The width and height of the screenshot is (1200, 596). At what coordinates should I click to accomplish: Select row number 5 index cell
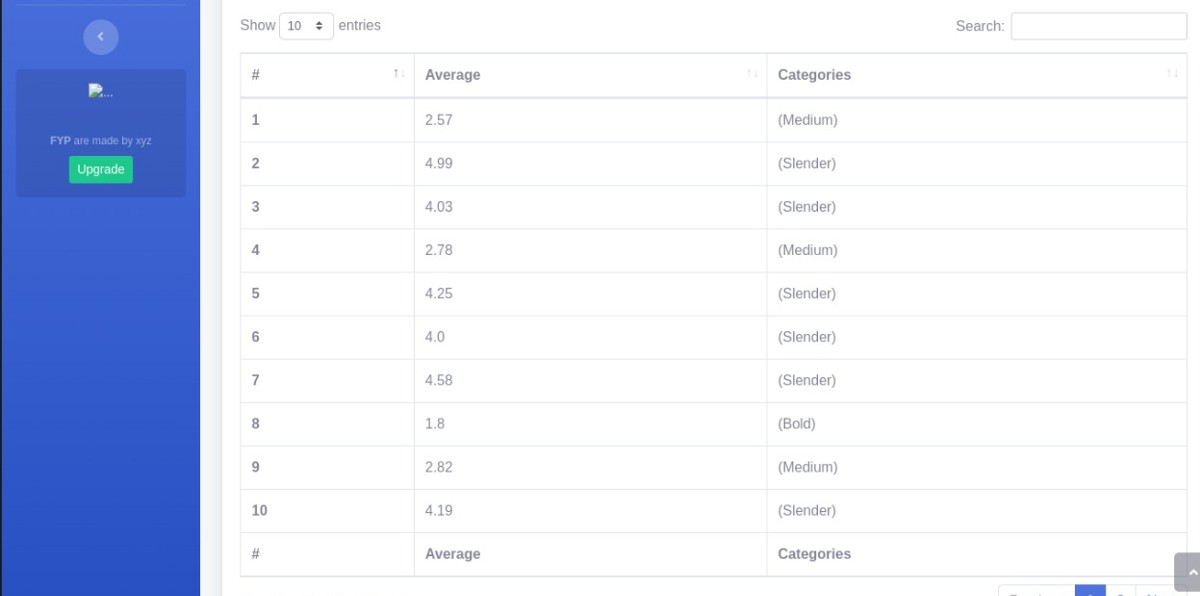[x=256, y=294]
